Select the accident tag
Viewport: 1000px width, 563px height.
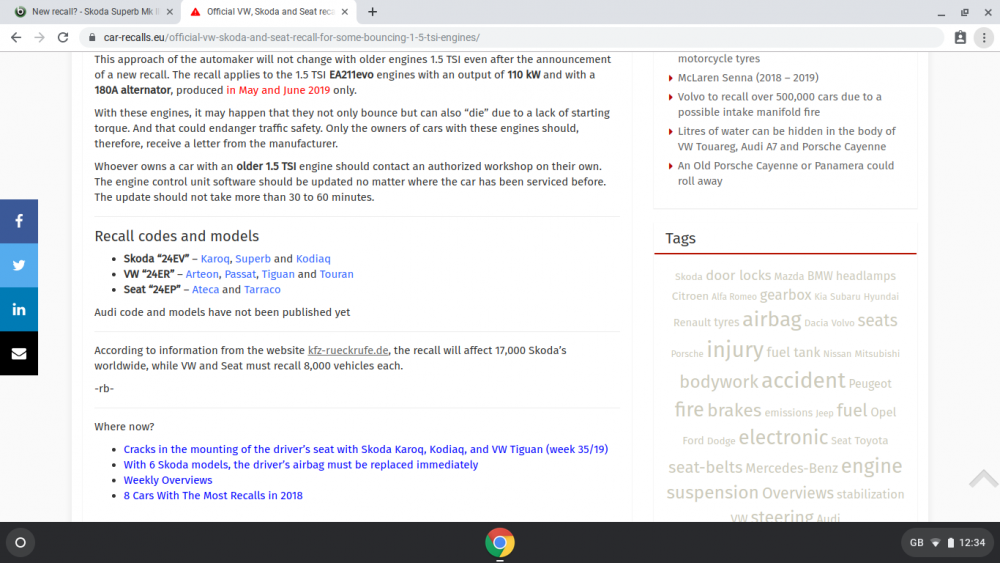click(x=803, y=380)
